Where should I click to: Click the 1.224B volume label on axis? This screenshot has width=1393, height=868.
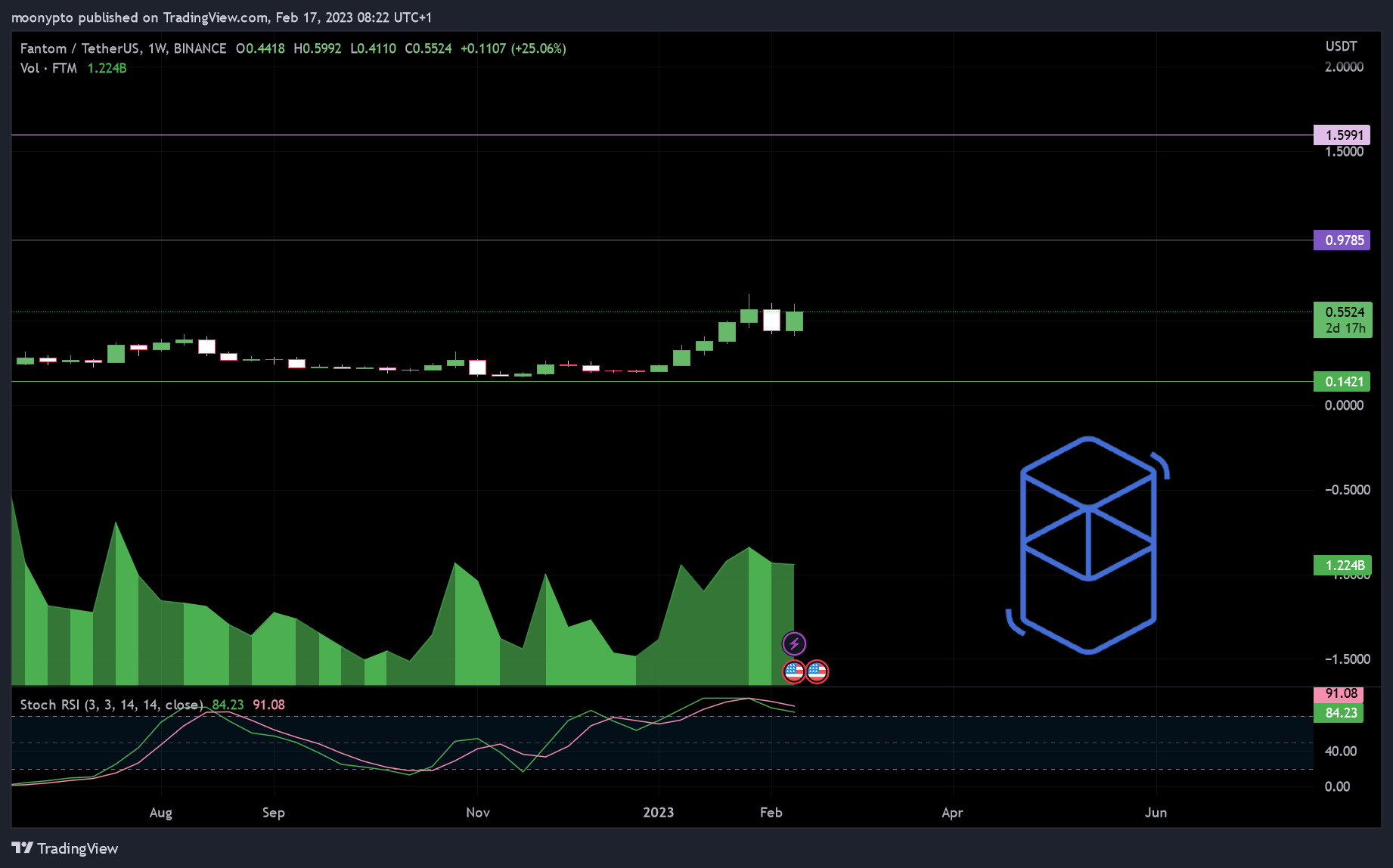(x=1342, y=566)
